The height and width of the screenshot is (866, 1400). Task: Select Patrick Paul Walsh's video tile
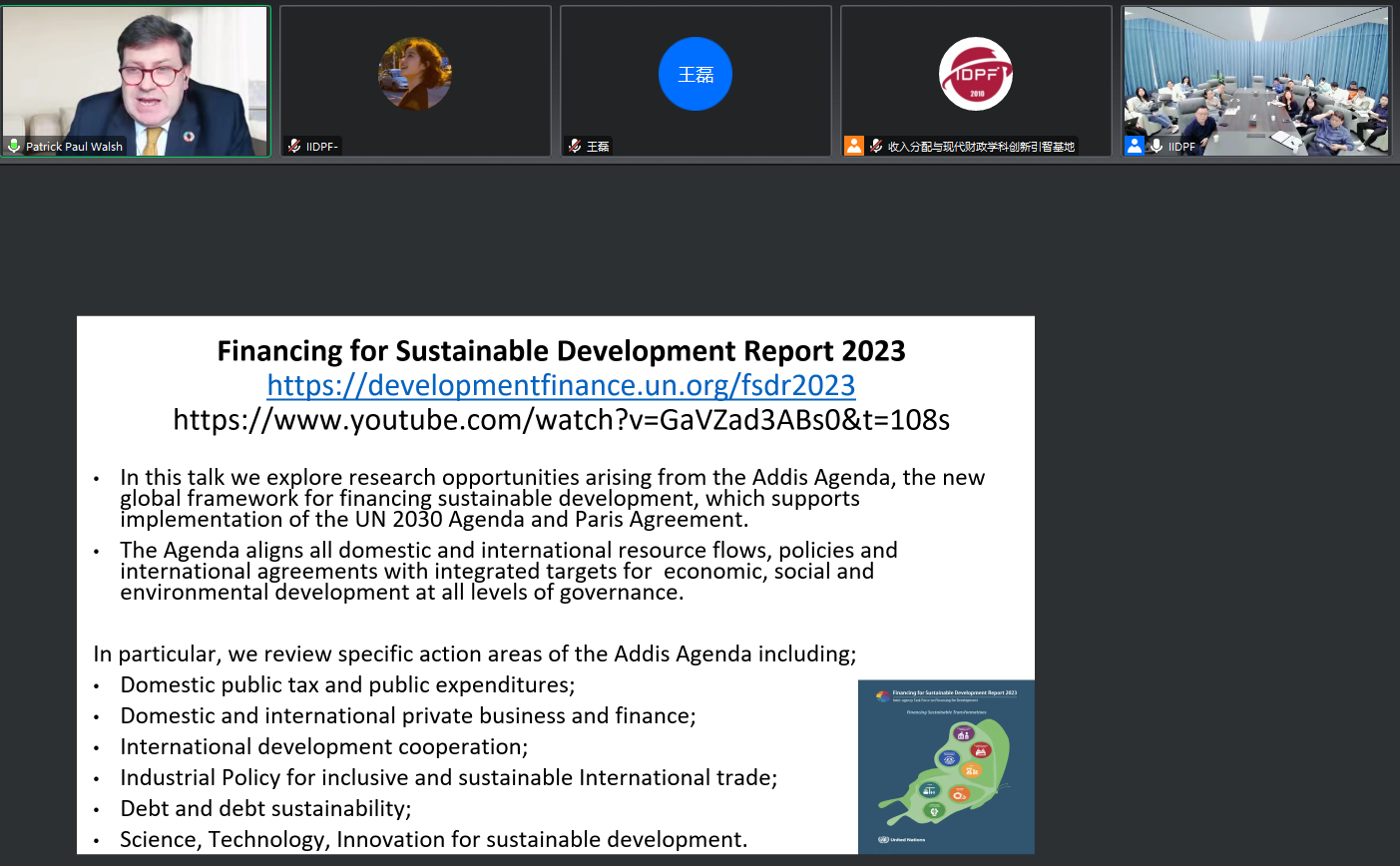(136, 81)
